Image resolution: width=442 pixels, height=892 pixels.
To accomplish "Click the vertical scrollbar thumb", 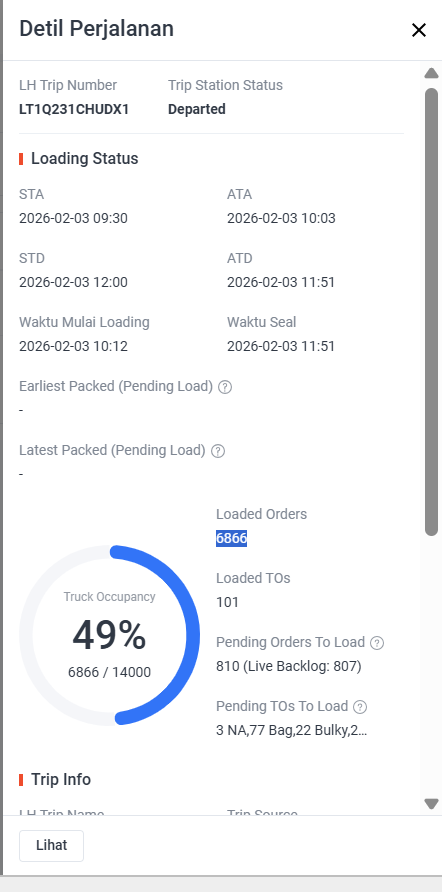I will (431, 312).
